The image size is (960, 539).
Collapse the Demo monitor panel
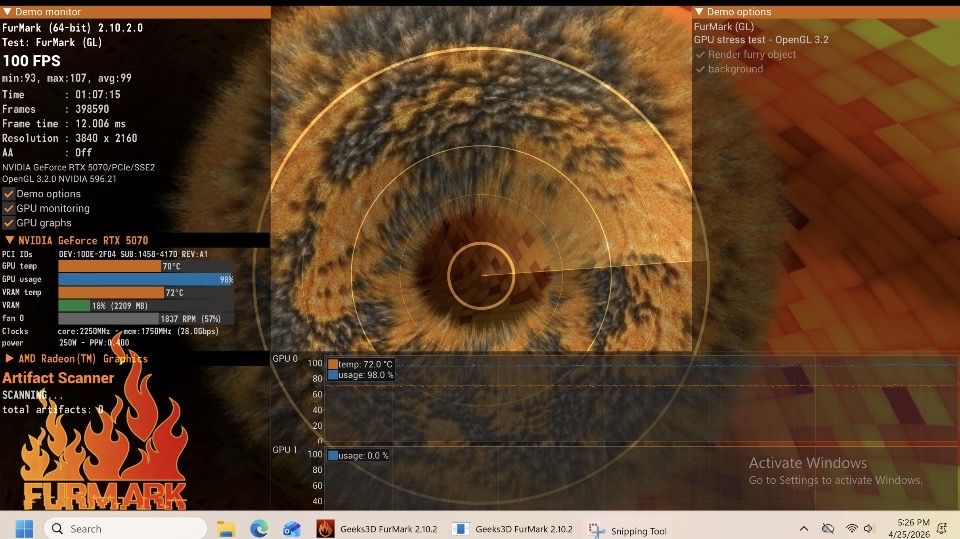(7, 12)
